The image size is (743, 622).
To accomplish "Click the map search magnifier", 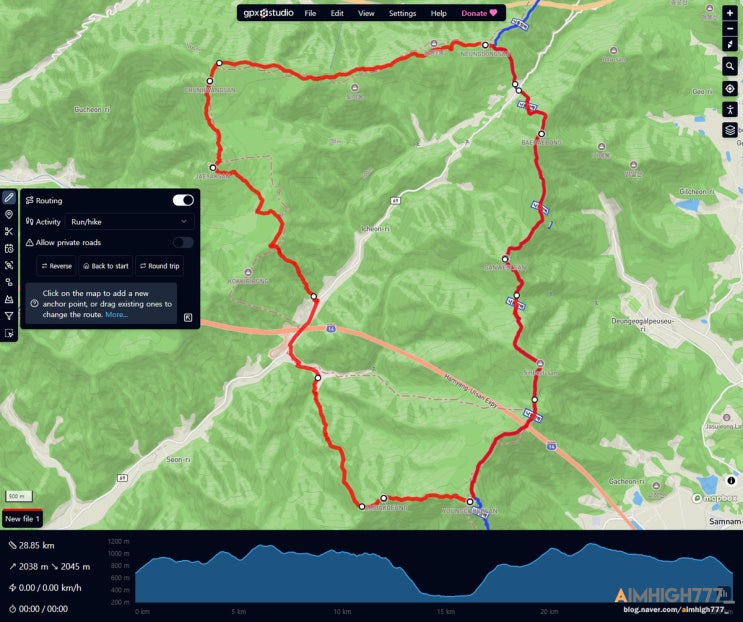I will pyautogui.click(x=730, y=66).
